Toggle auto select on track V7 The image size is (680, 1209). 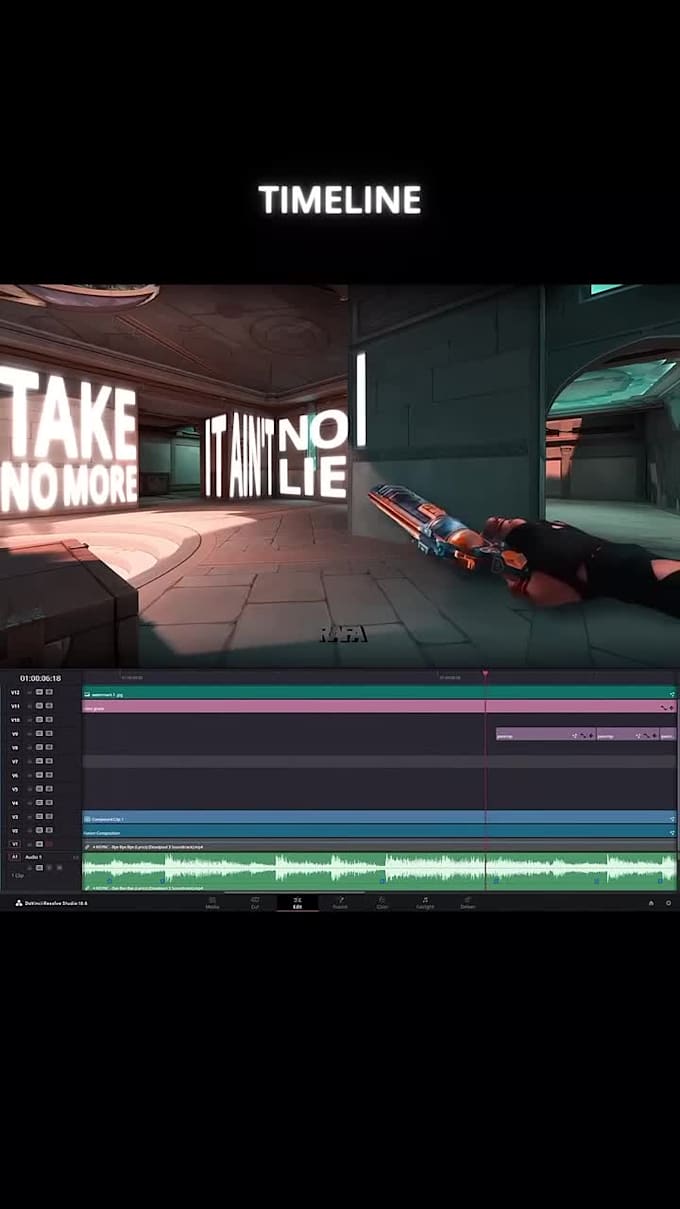coord(39,761)
